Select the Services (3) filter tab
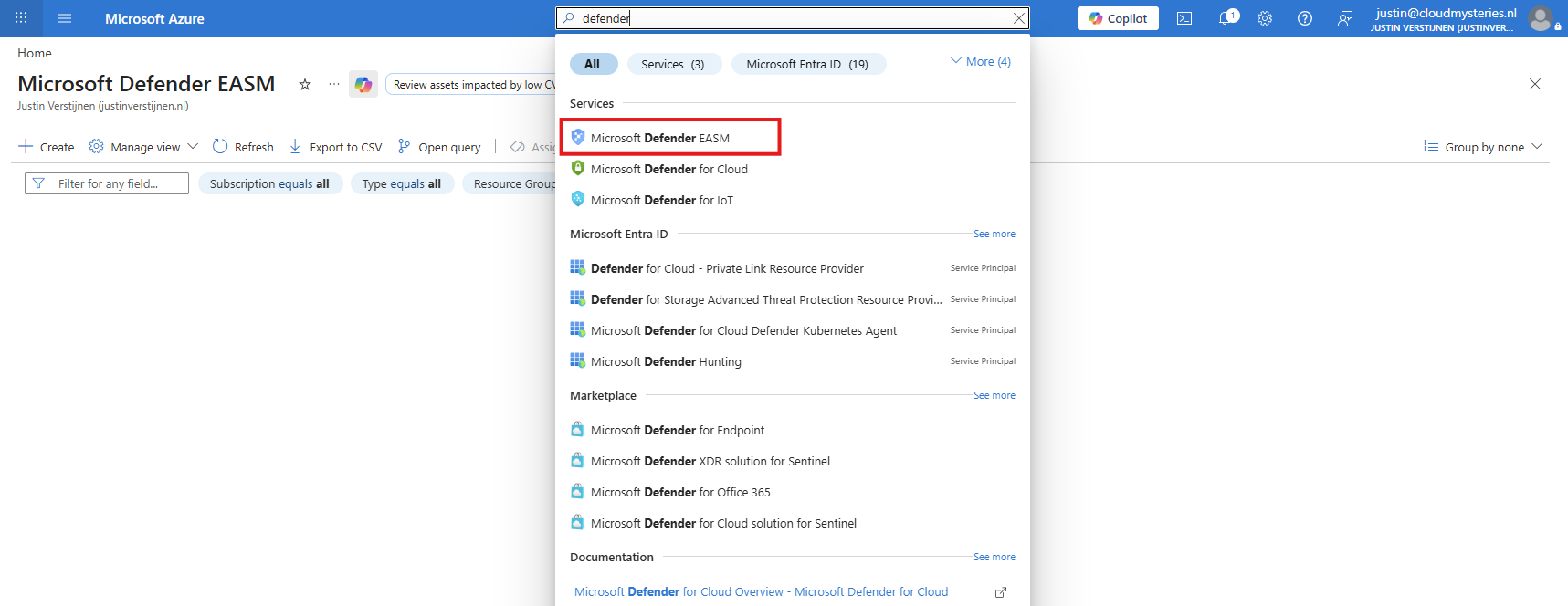Viewport: 1568px width, 606px height. pyautogui.click(x=674, y=64)
